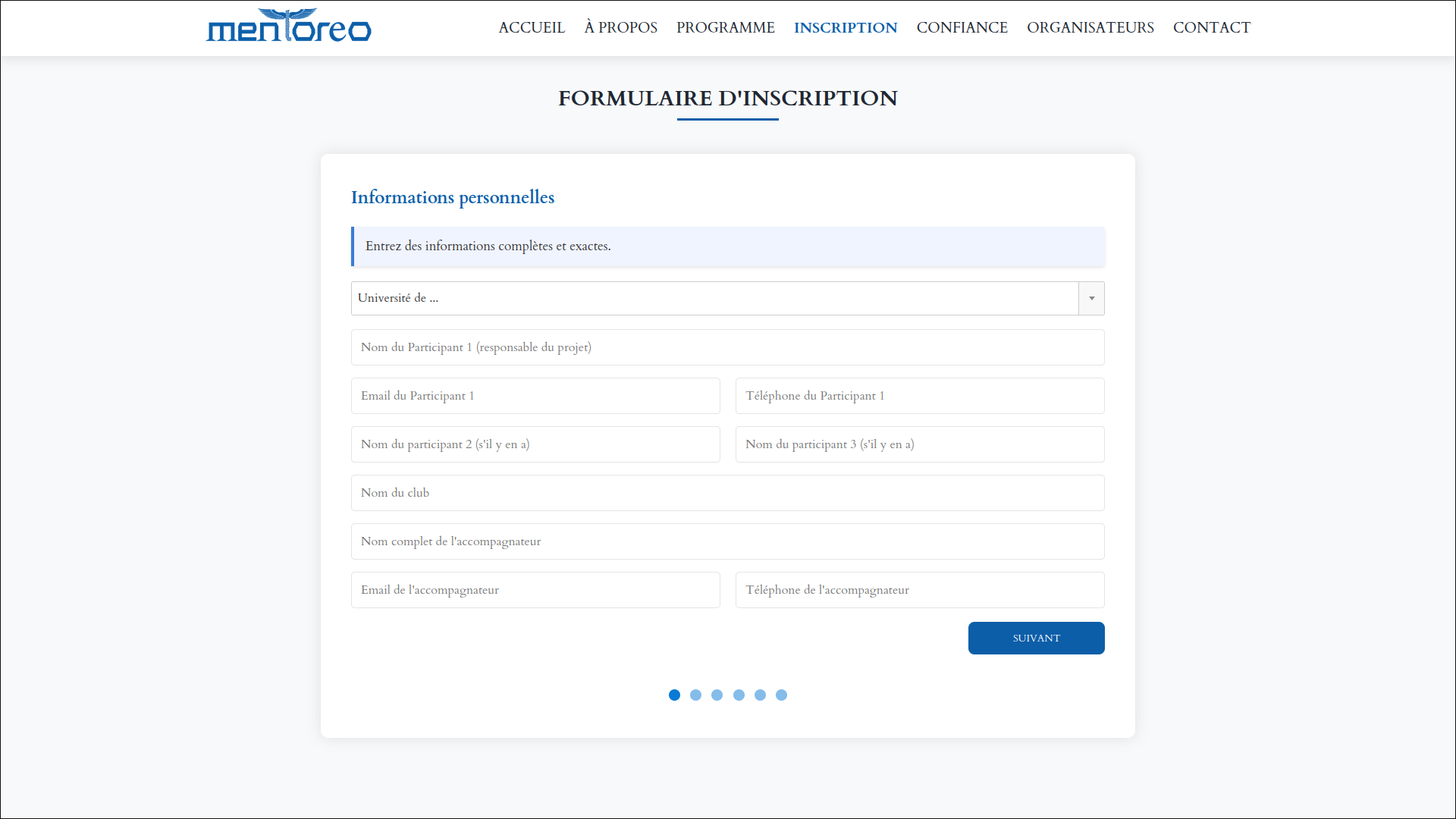
Task: Focus the Nom du participant 3 field
Action: [919, 444]
